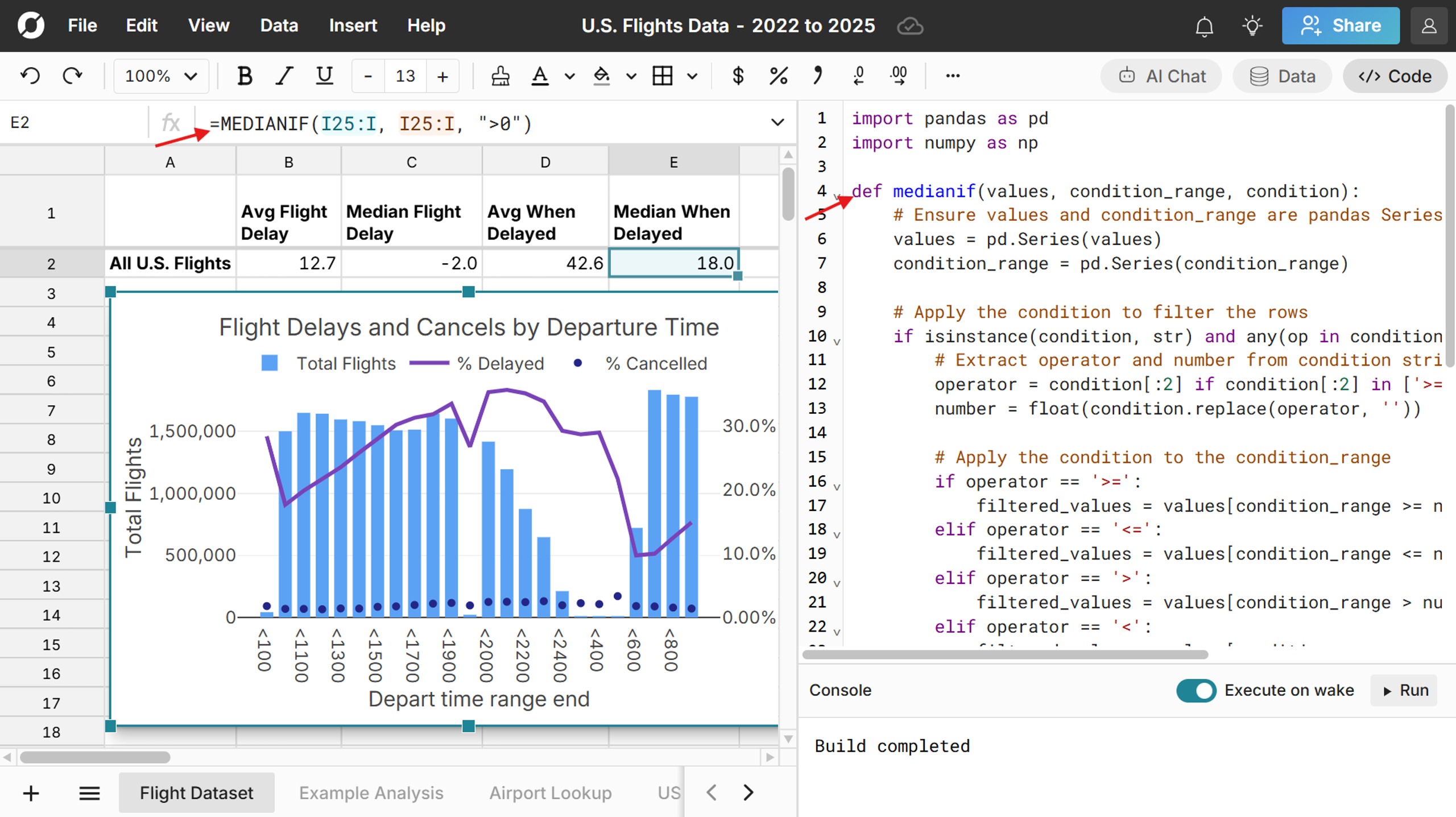Screen dimensions: 1456x817
Task: Open the zoom level dropdown
Action: coord(161,76)
